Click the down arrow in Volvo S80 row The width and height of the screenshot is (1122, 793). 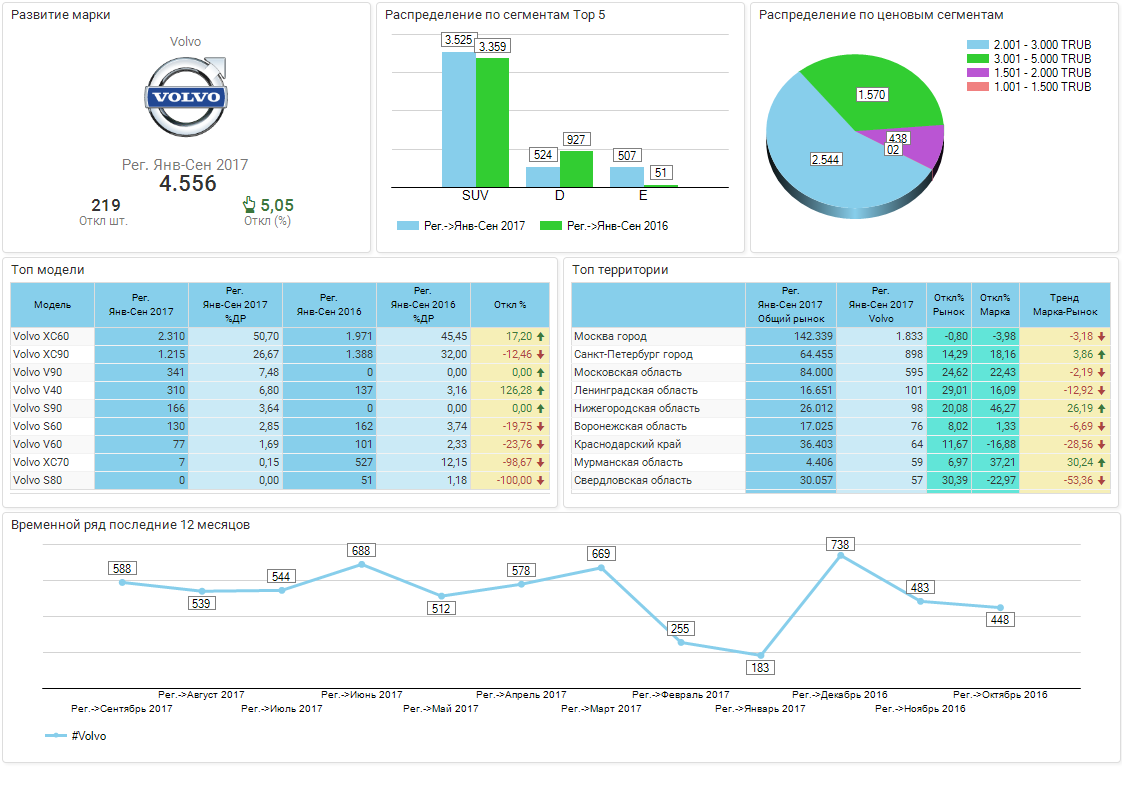(x=541, y=481)
